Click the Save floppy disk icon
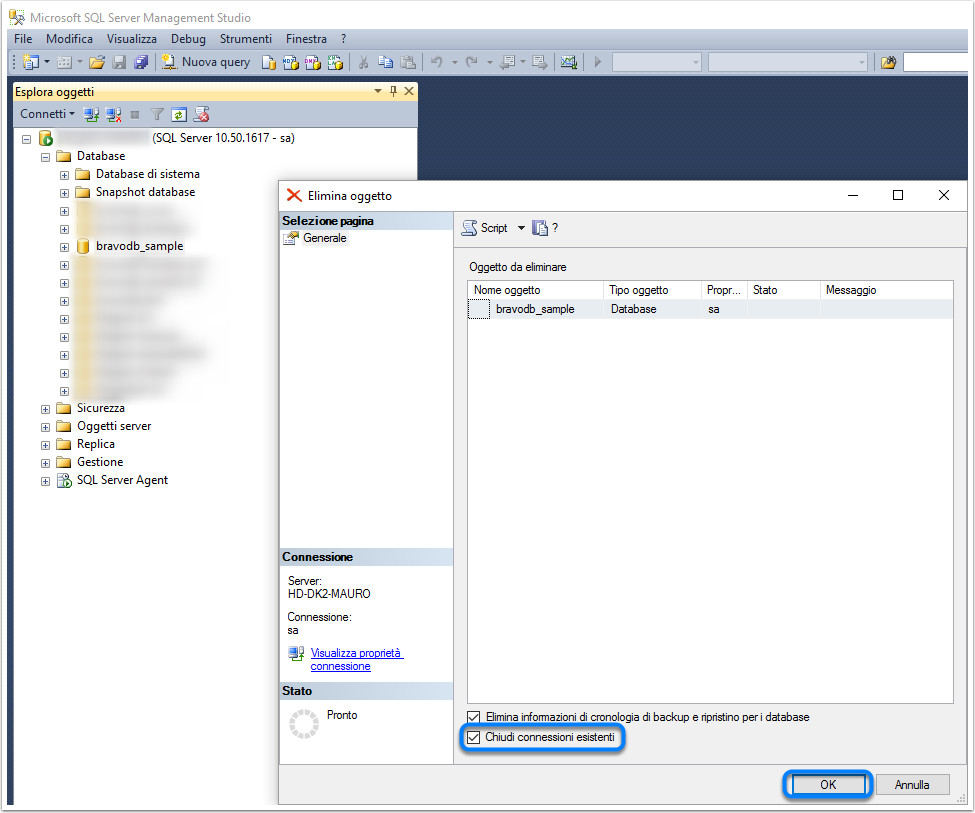The width and height of the screenshot is (975, 813). 119,62
